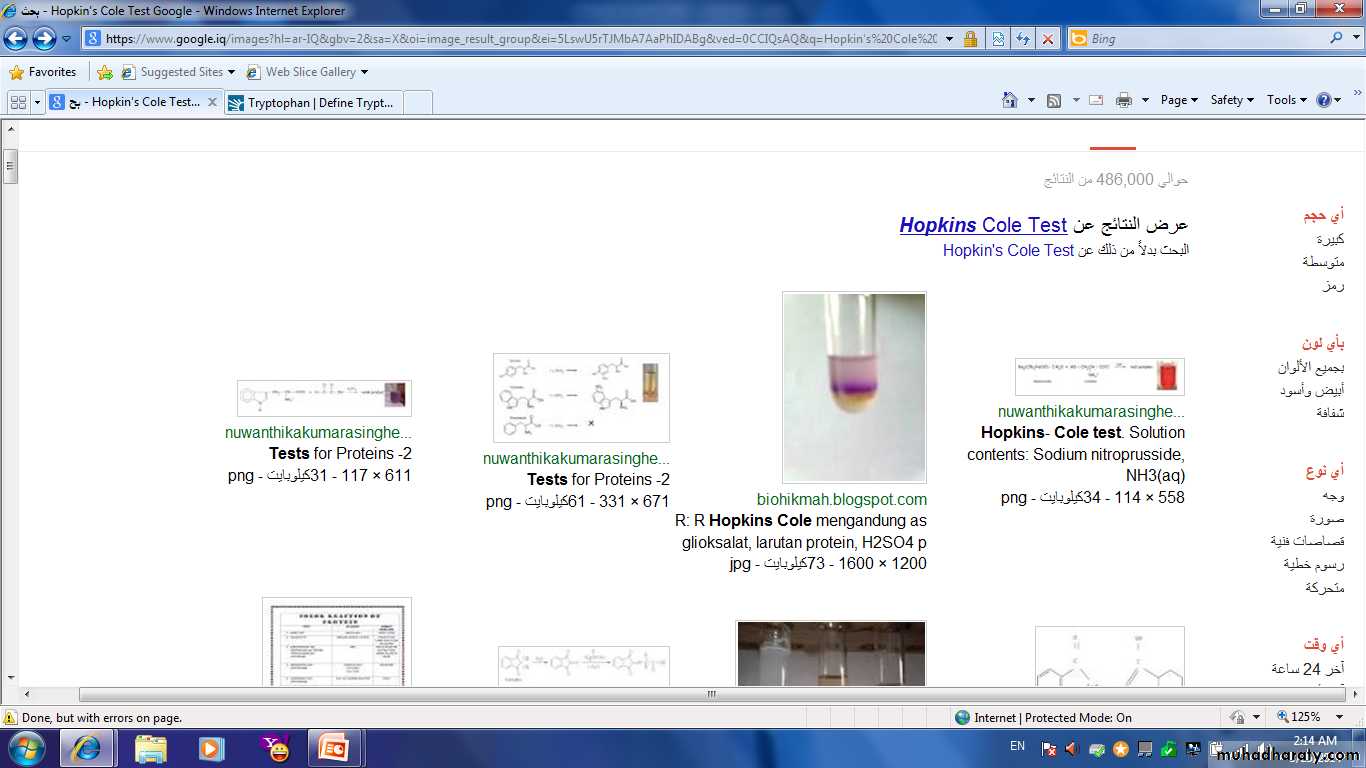Mute sound via taskbar speaker icon
Screen dimensions: 1366x768
1071,748
